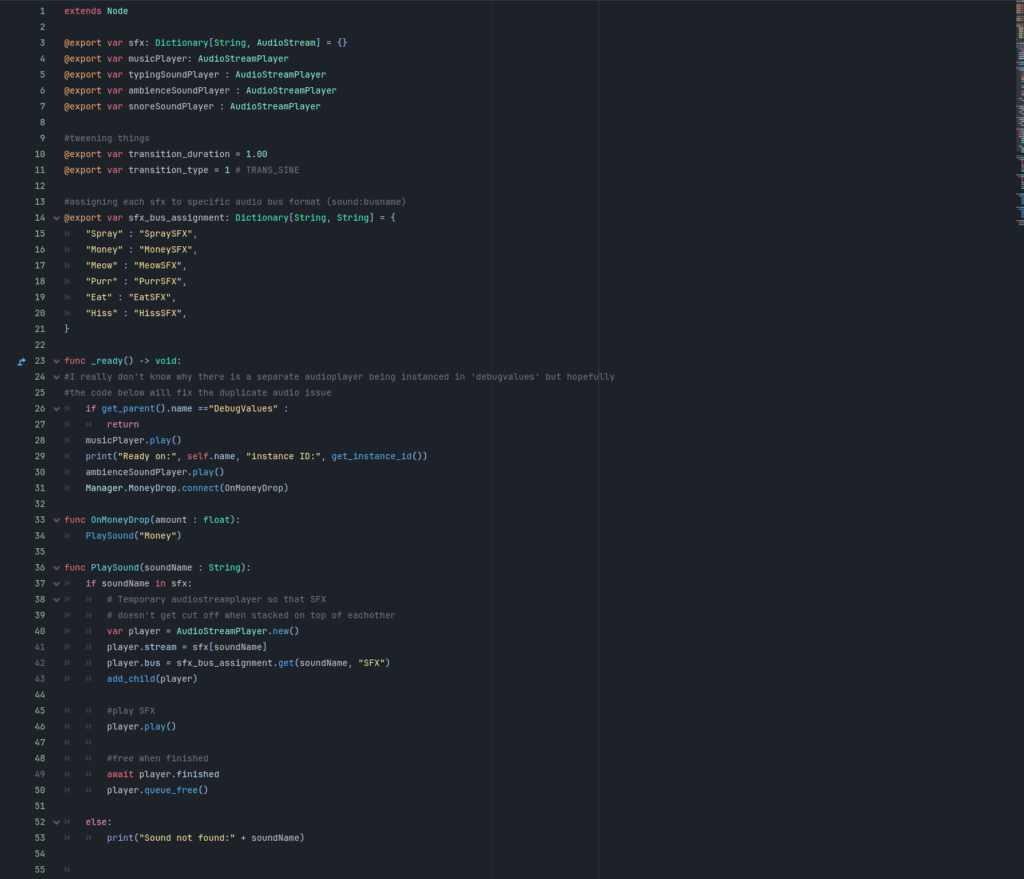
Task: Click line number 10 in the gutter
Action: coord(40,154)
